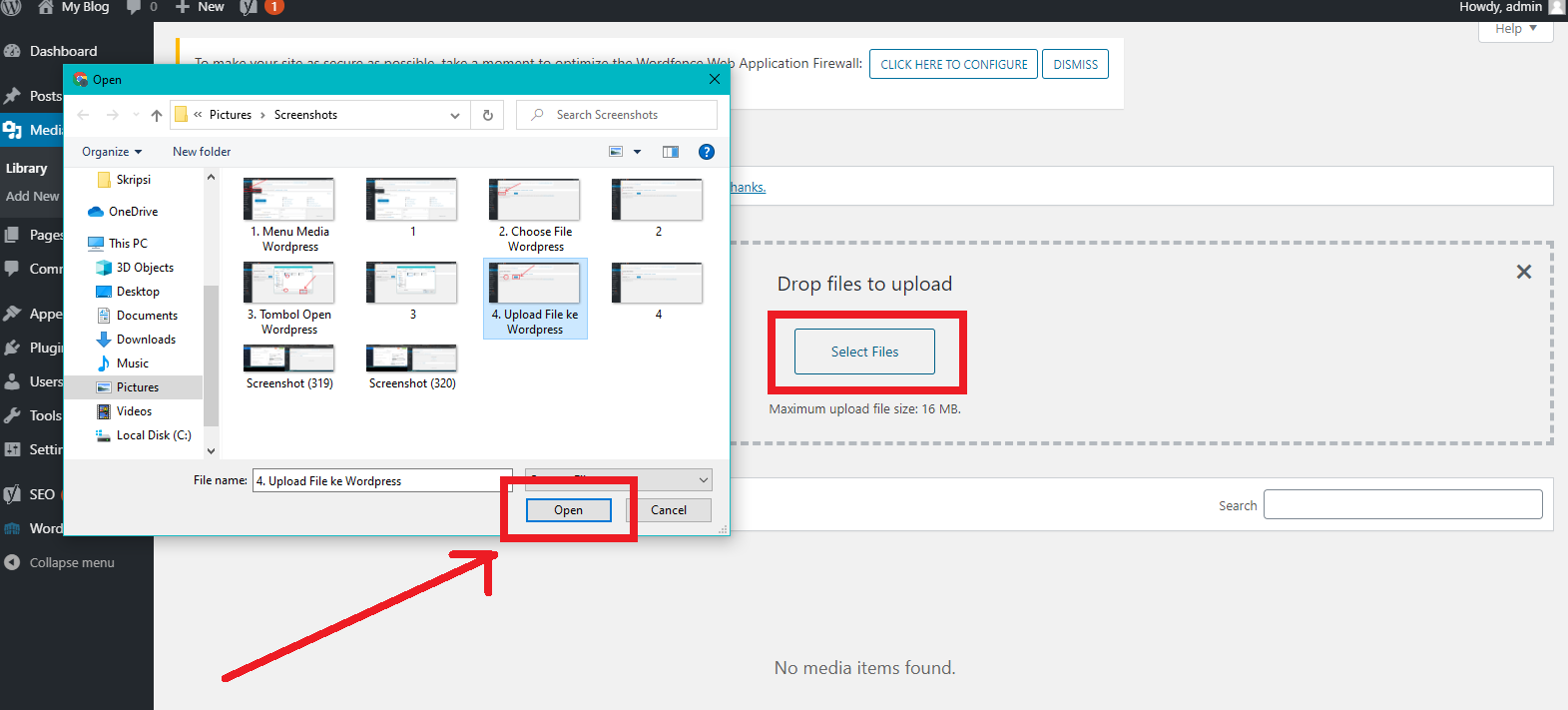Open Documents folder in tree
The height and width of the screenshot is (710, 1568).
click(x=137, y=316)
